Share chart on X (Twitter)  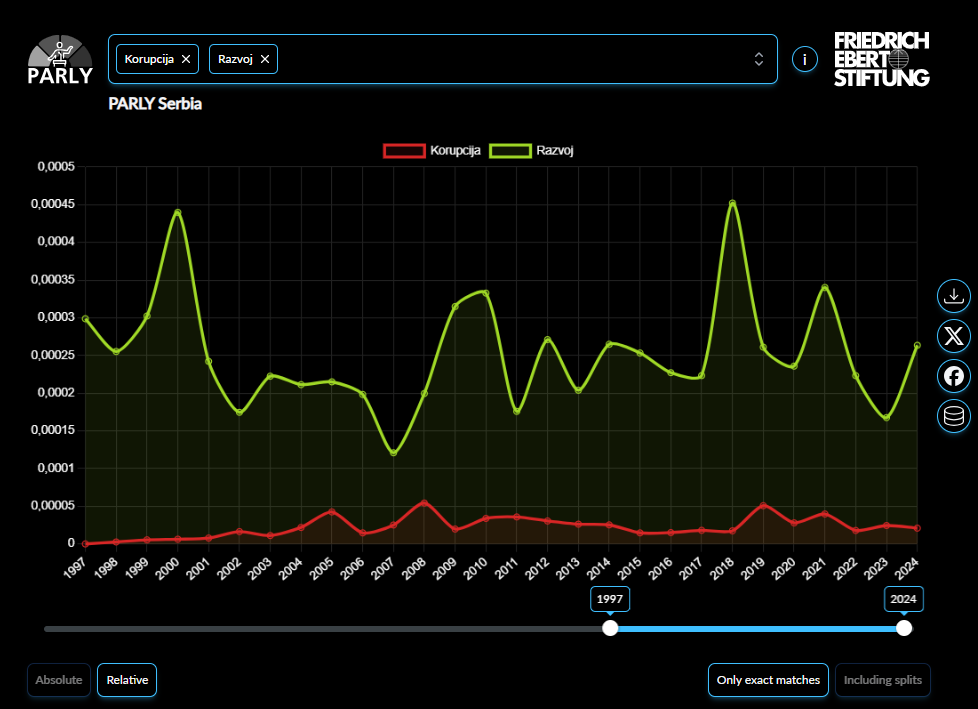point(953,336)
